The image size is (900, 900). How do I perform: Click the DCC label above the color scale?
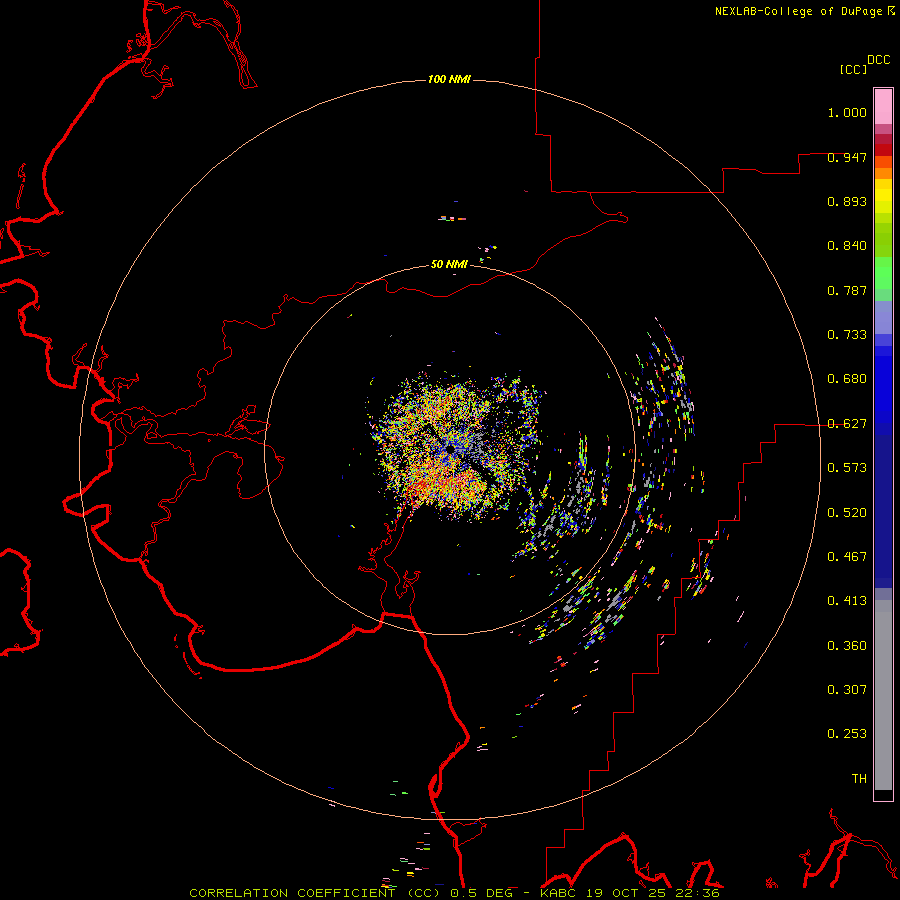click(878, 60)
